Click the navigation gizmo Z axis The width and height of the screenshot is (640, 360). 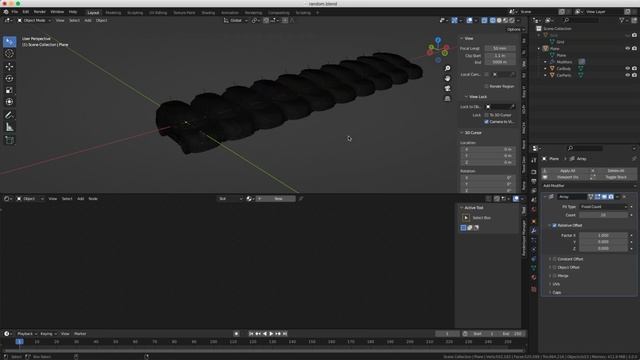tap(438, 40)
